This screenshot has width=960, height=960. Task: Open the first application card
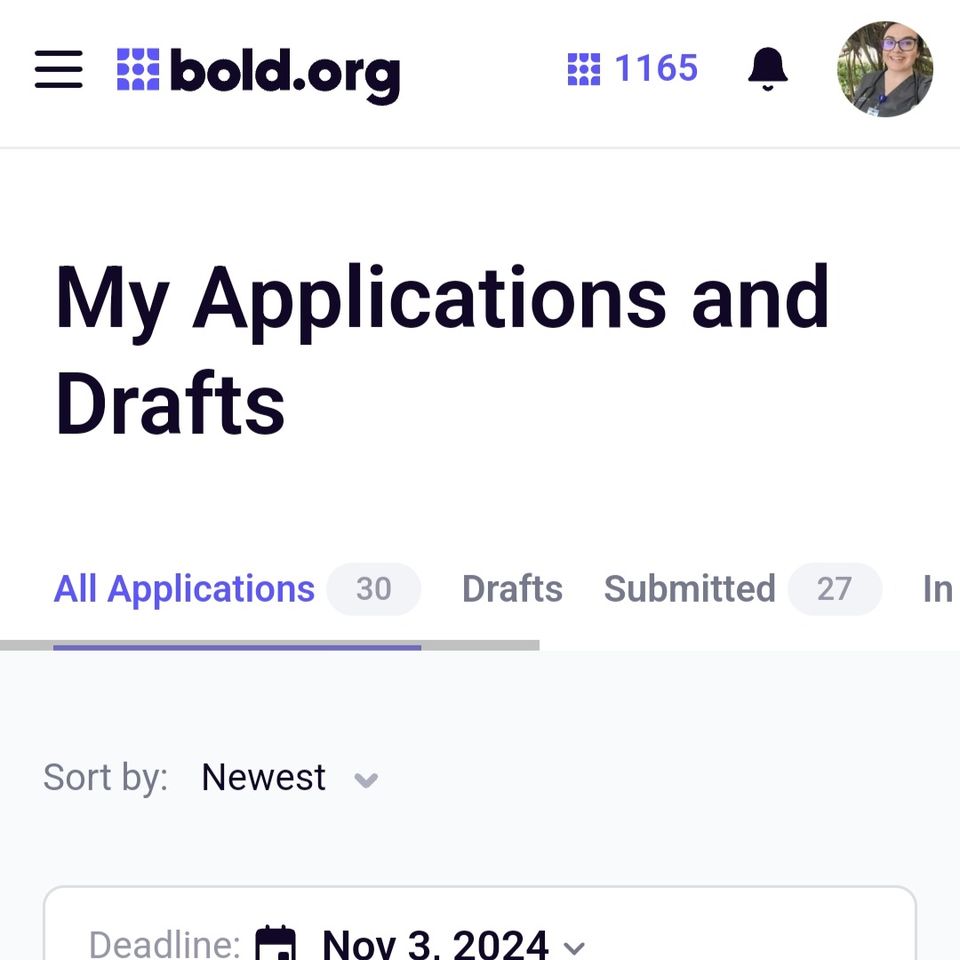point(480,923)
